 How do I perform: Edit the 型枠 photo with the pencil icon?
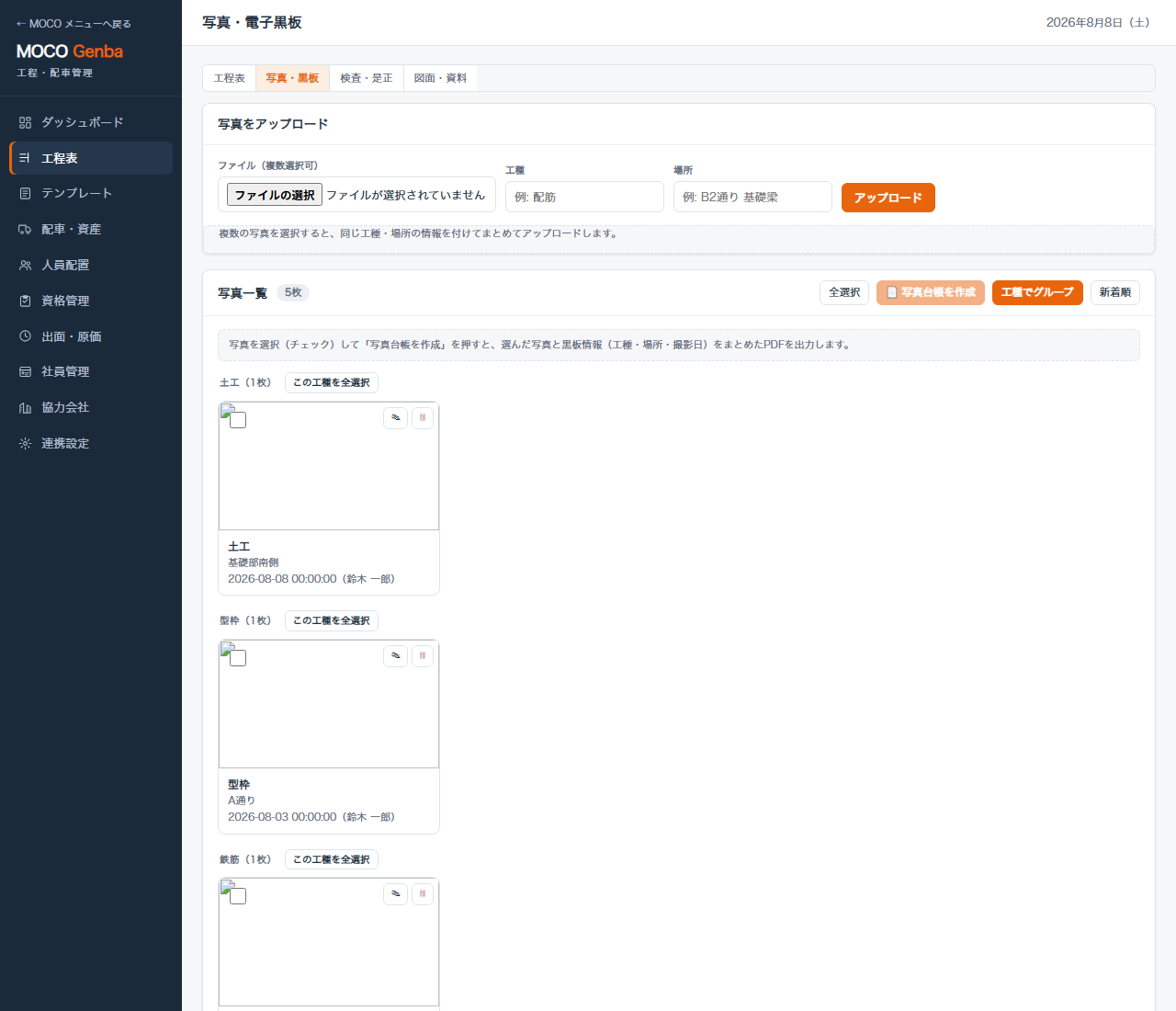[395, 656]
